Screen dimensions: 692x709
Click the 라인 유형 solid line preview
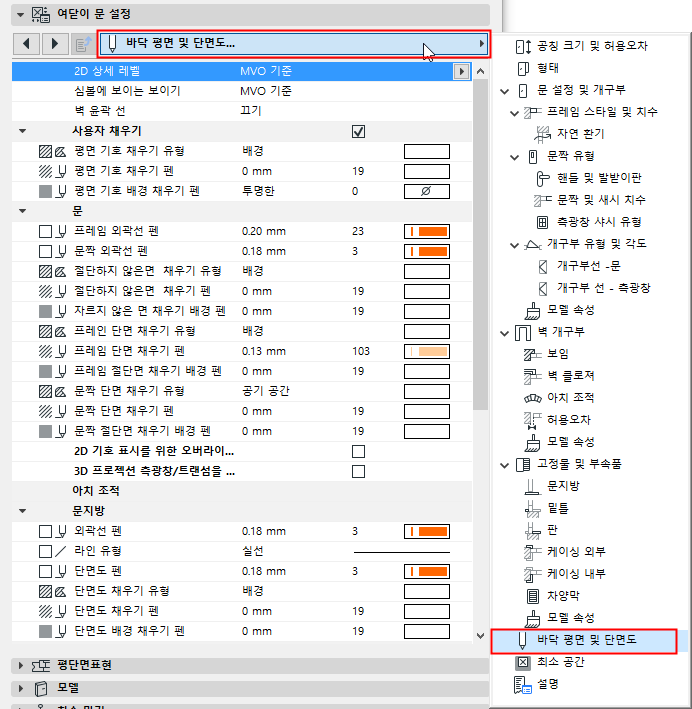[402, 552]
